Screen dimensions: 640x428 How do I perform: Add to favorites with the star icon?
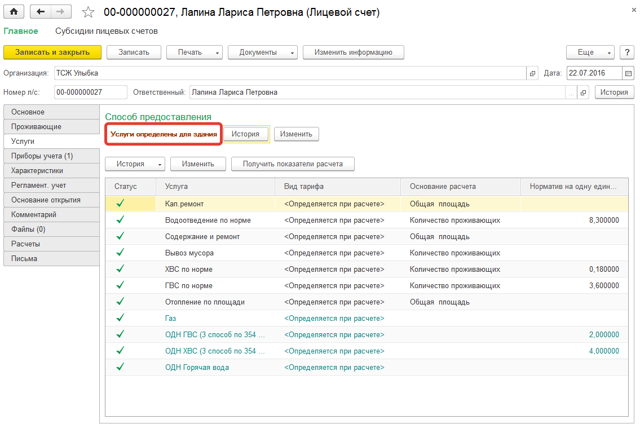(x=88, y=12)
